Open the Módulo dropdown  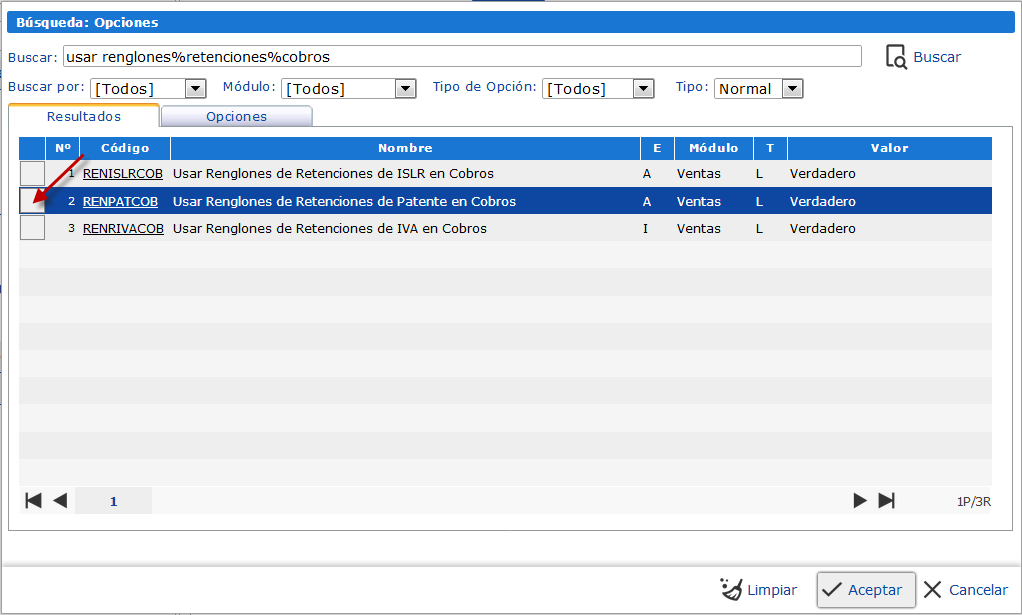405,89
